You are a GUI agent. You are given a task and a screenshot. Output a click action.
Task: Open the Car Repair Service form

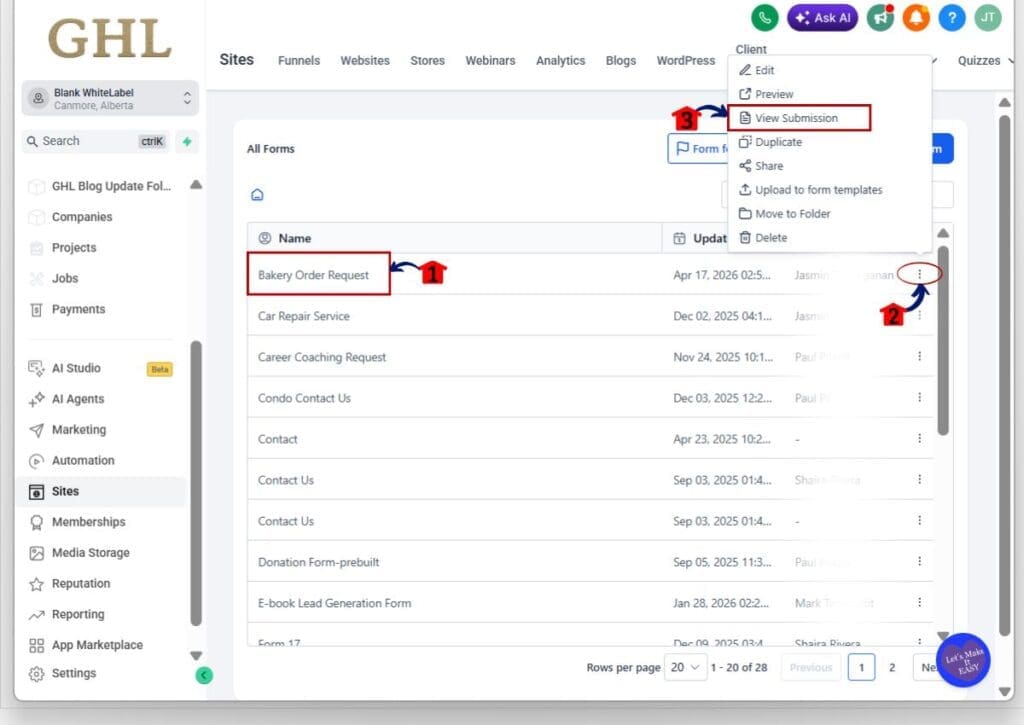(x=304, y=316)
